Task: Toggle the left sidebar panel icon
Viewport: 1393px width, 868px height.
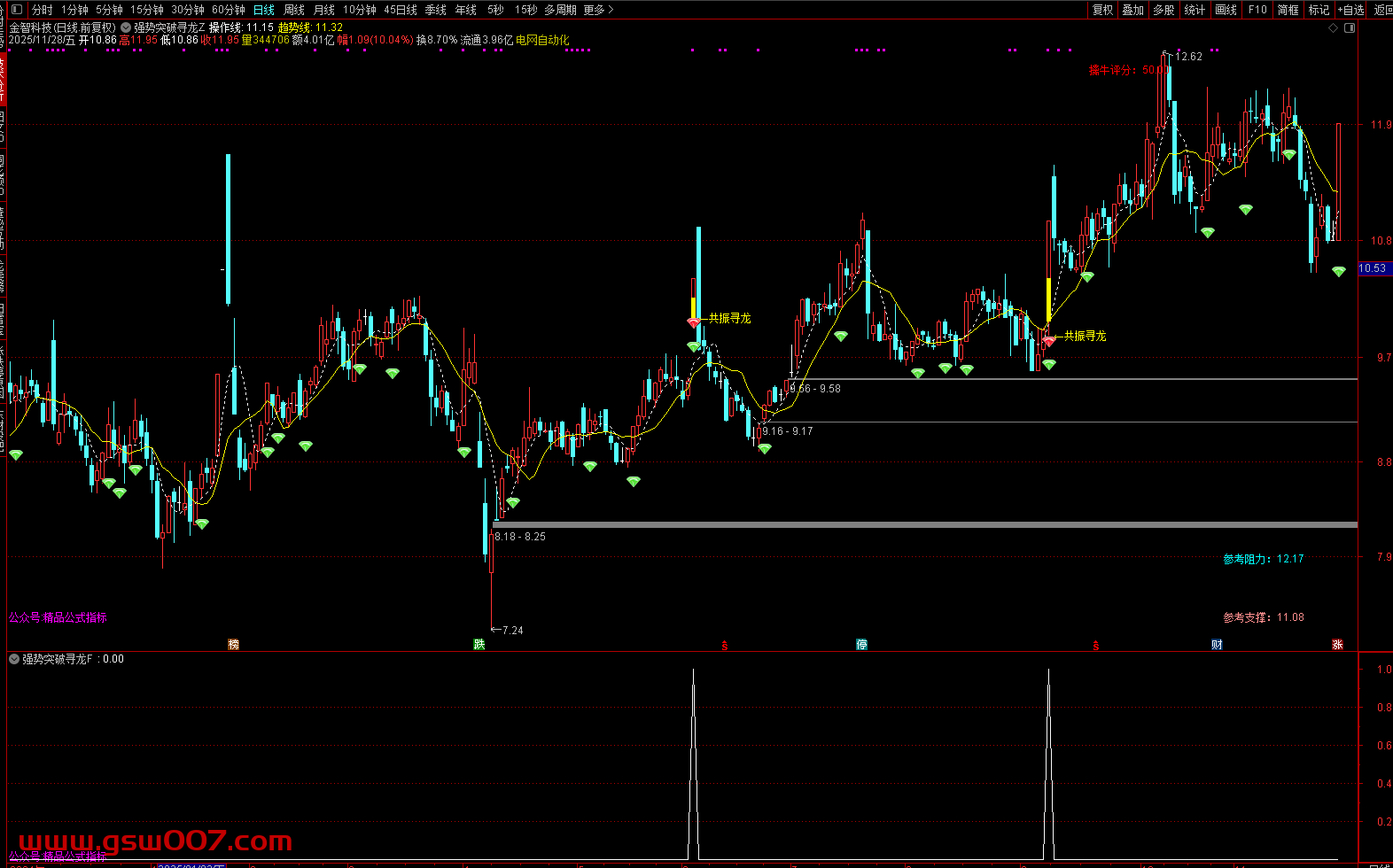Action: point(16,10)
